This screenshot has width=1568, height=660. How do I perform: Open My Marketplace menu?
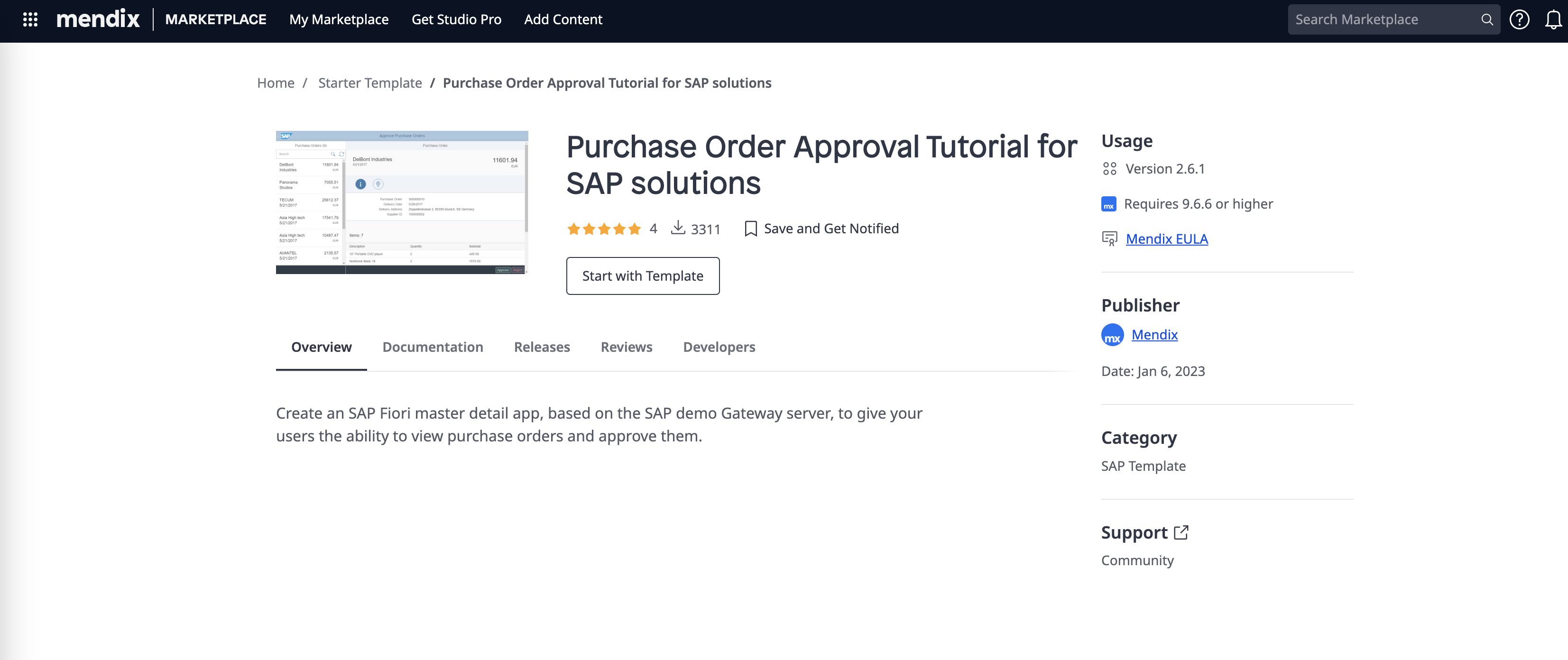point(339,19)
